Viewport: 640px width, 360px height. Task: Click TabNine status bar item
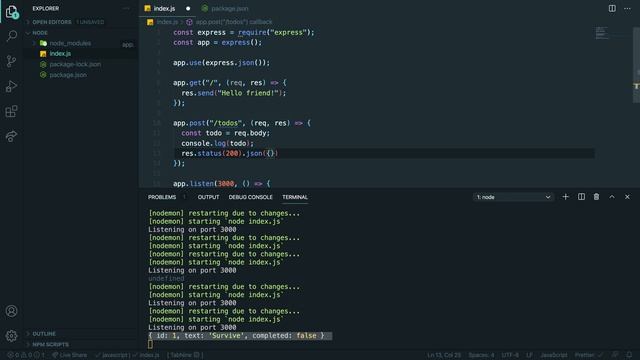(185, 355)
